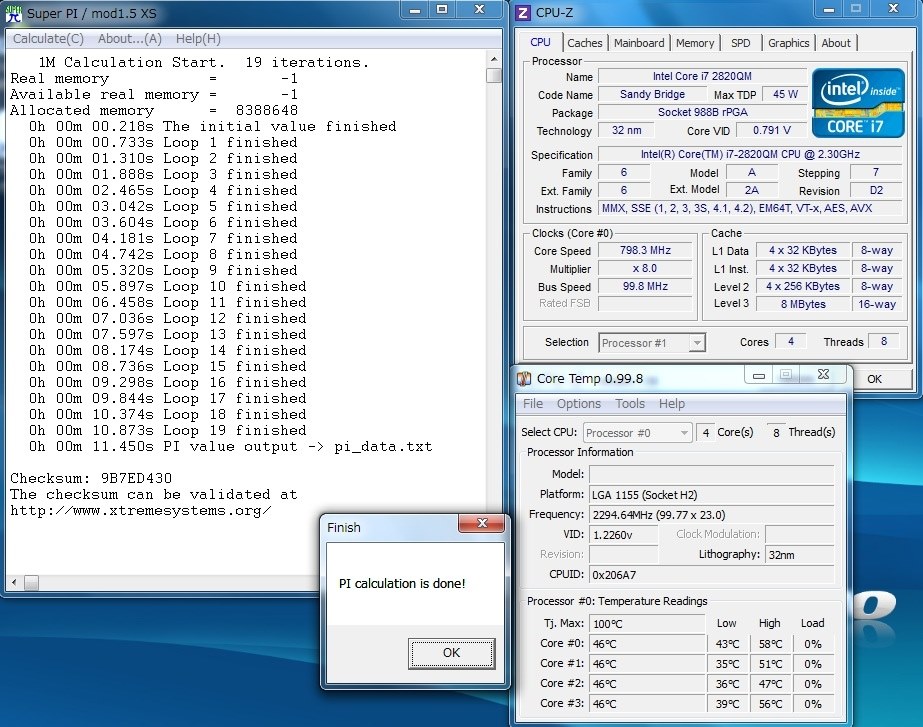Click the Tj. Max field showing 100°C
This screenshot has width=923, height=727.
647,624
